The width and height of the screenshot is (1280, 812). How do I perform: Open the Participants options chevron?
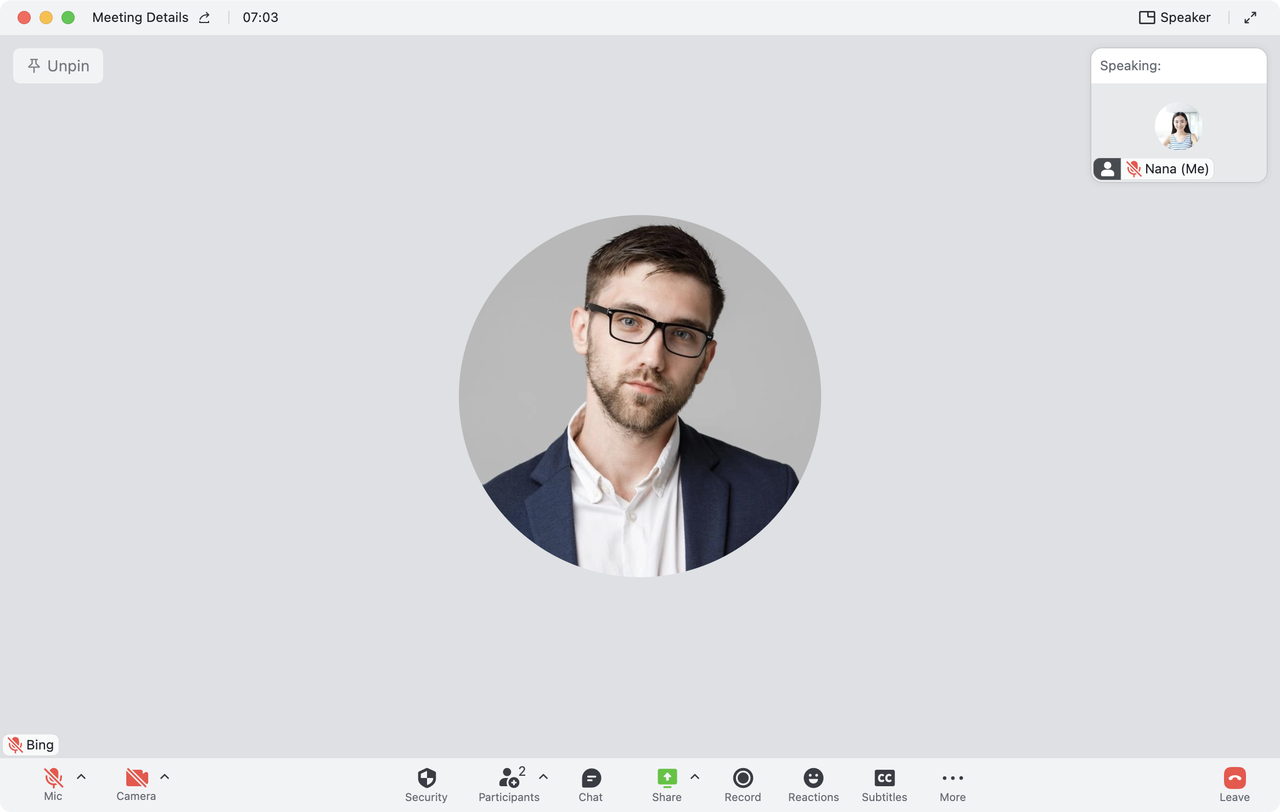pyautogui.click(x=544, y=776)
